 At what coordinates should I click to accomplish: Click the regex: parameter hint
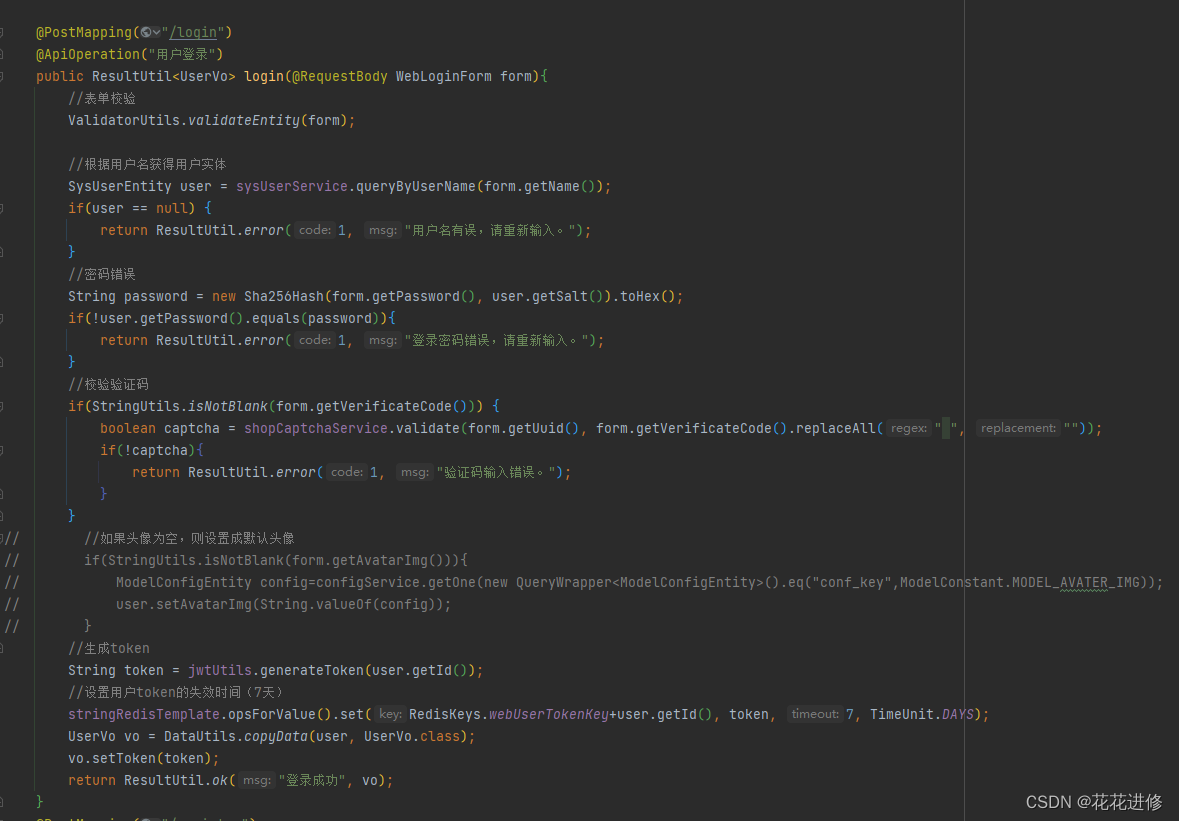pyautogui.click(x=909, y=428)
